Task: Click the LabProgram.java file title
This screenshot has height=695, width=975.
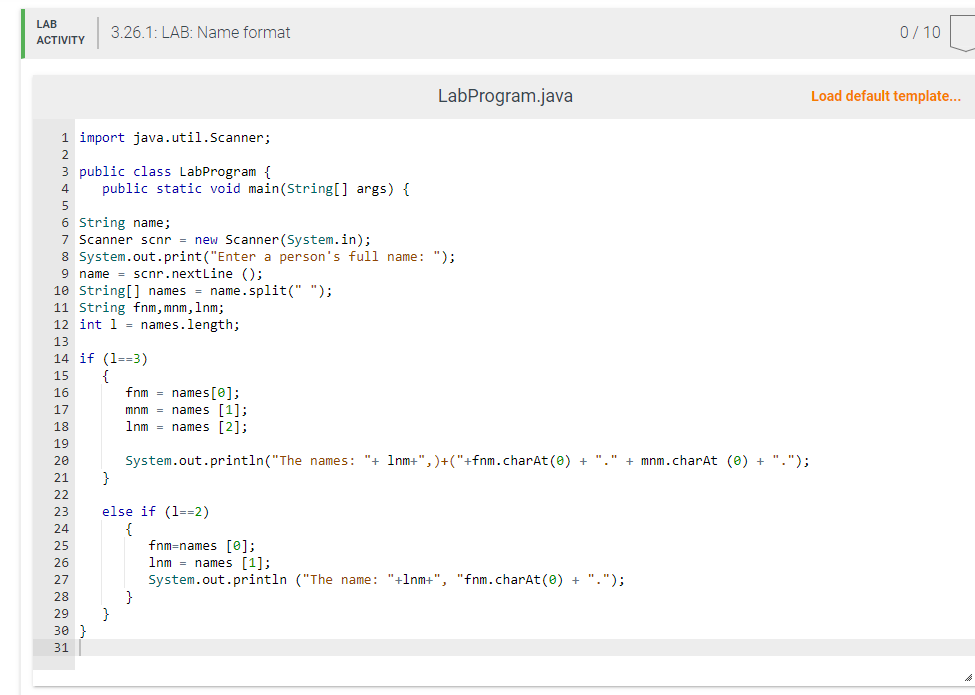Action: click(x=504, y=96)
